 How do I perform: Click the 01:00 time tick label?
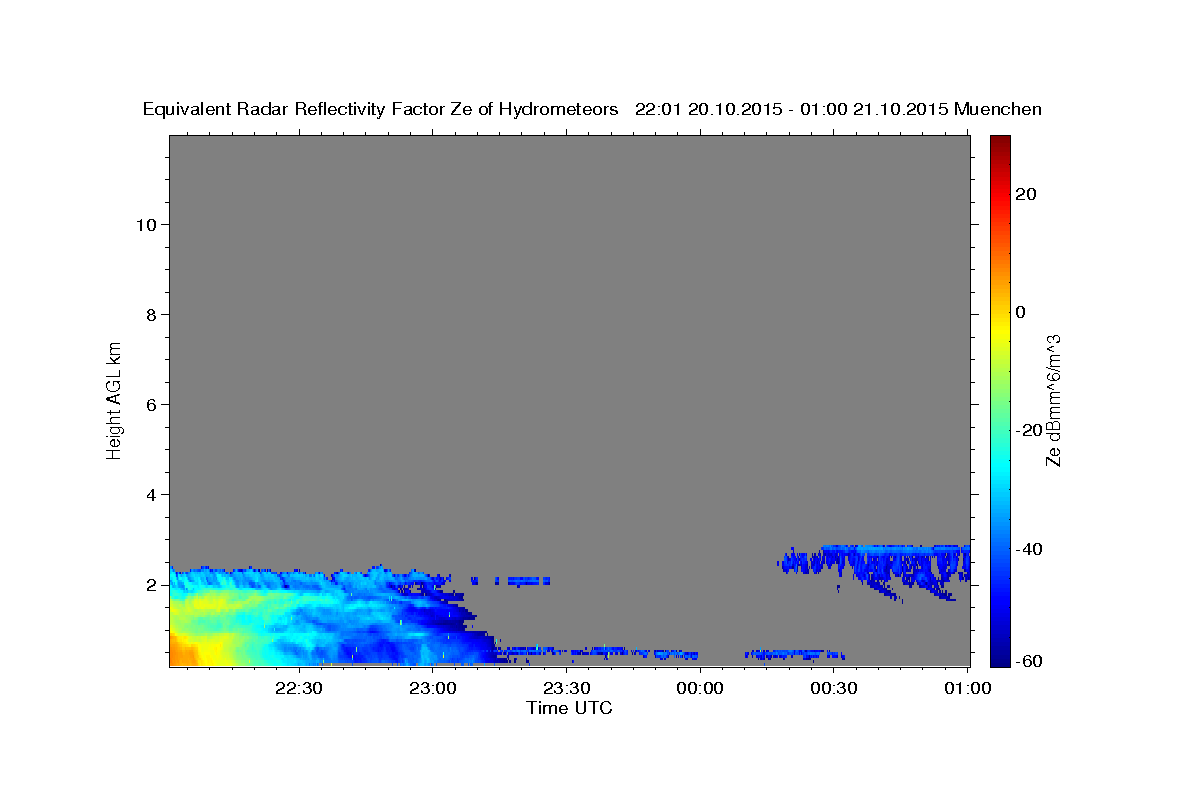[x=967, y=688]
